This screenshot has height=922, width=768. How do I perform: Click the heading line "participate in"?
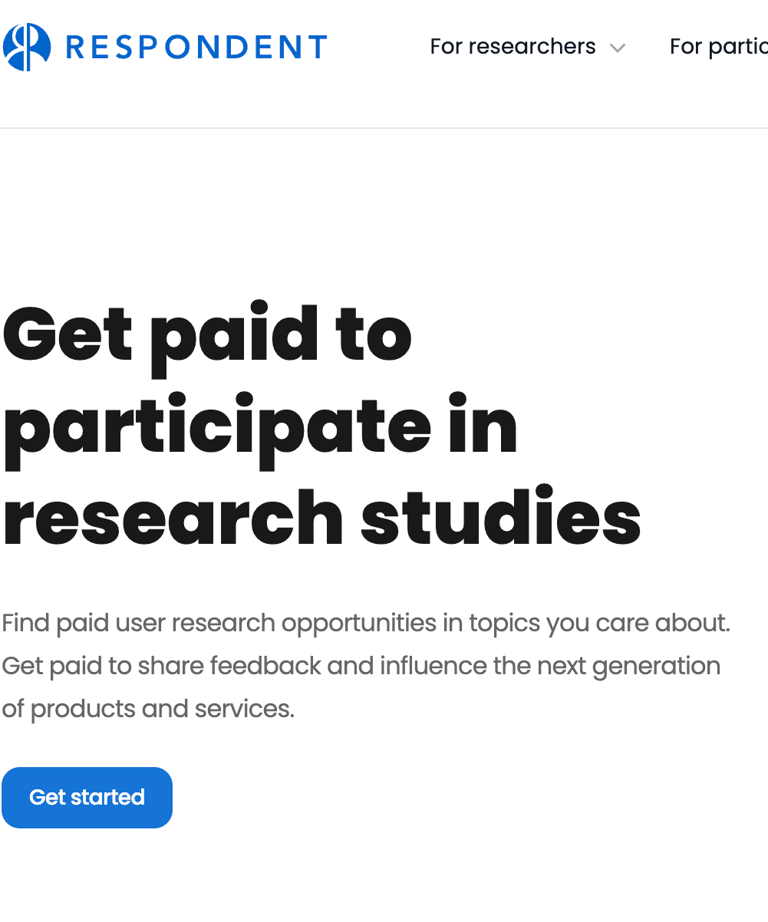260,425
